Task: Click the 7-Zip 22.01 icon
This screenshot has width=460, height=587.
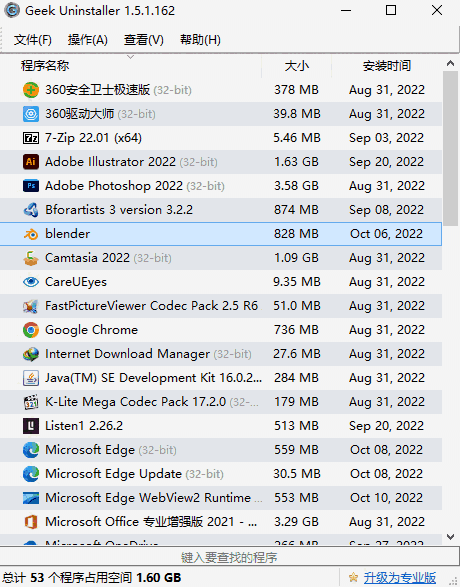Action: [31, 138]
